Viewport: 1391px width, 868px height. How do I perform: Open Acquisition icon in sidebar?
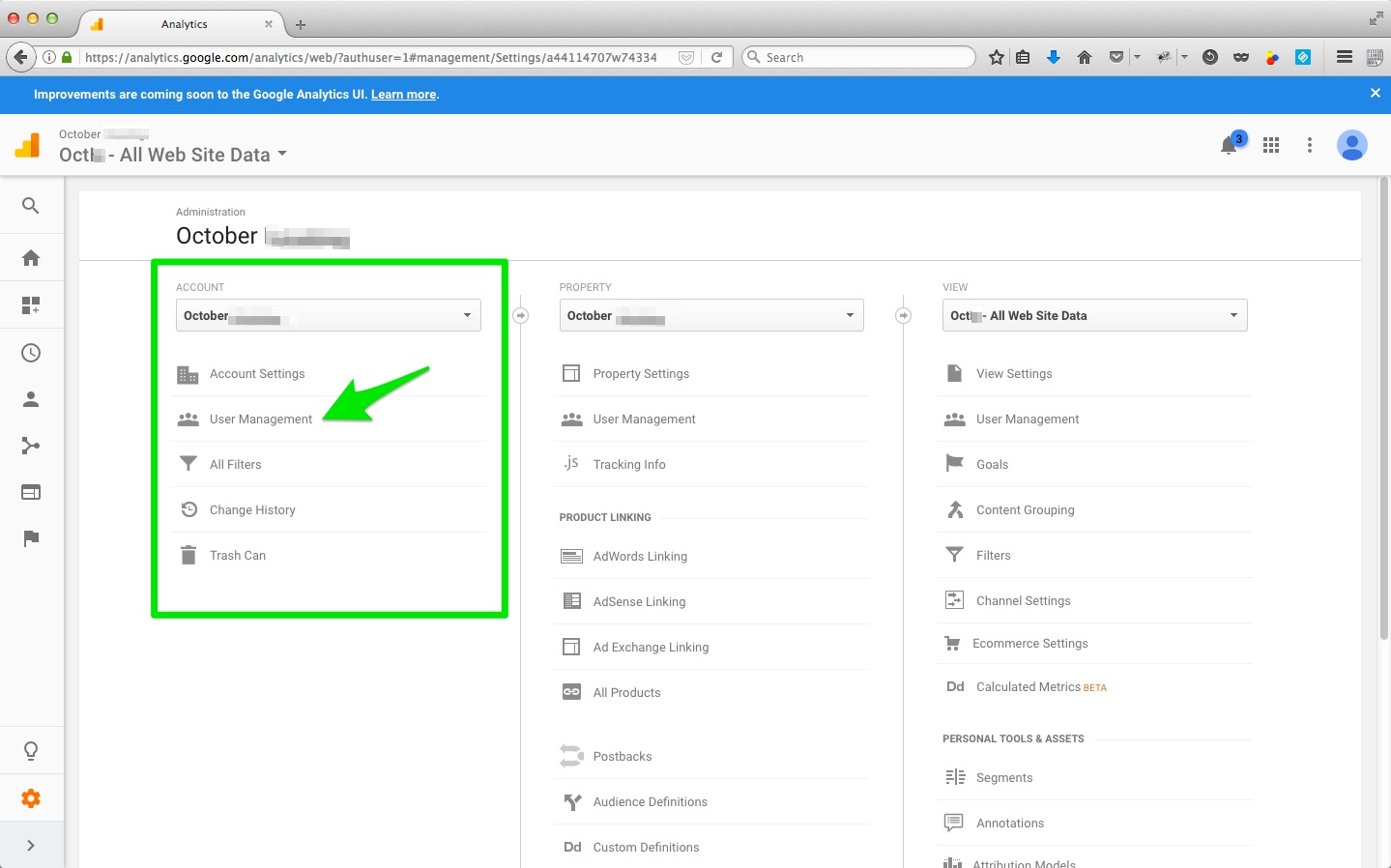tap(31, 446)
